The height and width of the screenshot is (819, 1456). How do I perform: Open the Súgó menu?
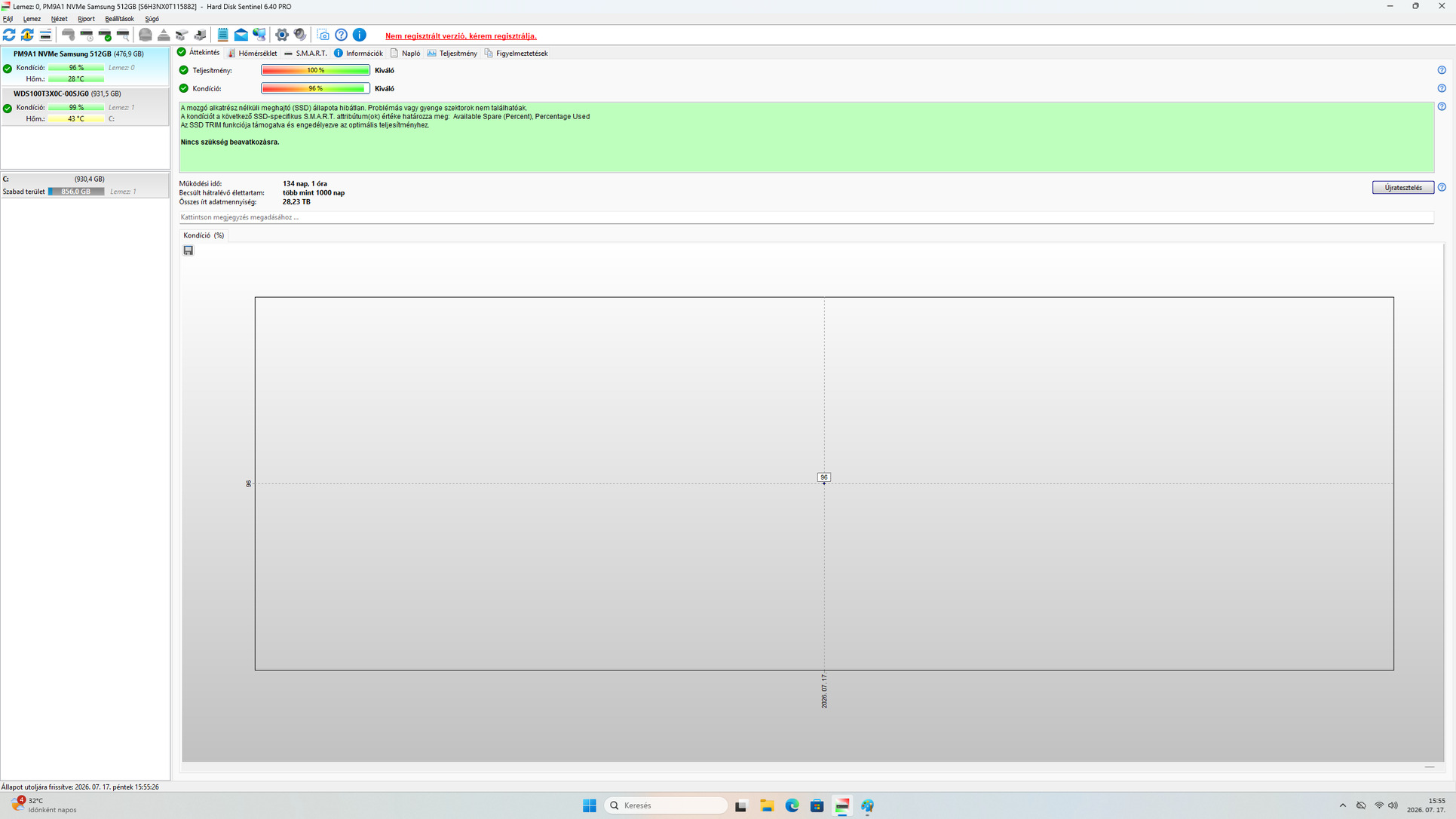pos(152,19)
